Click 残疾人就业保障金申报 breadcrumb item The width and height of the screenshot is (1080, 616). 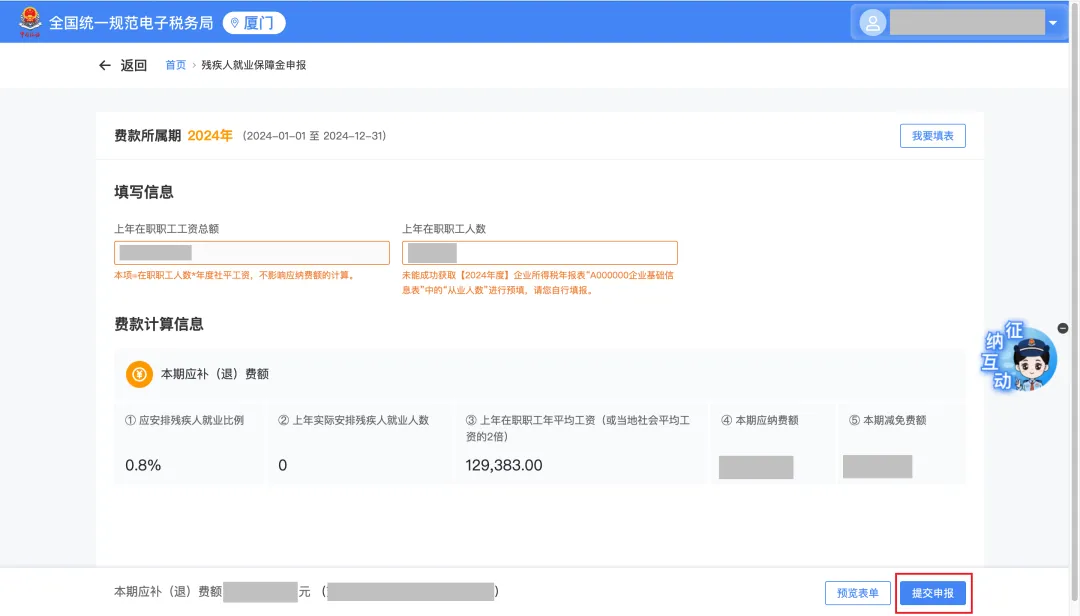(253, 65)
